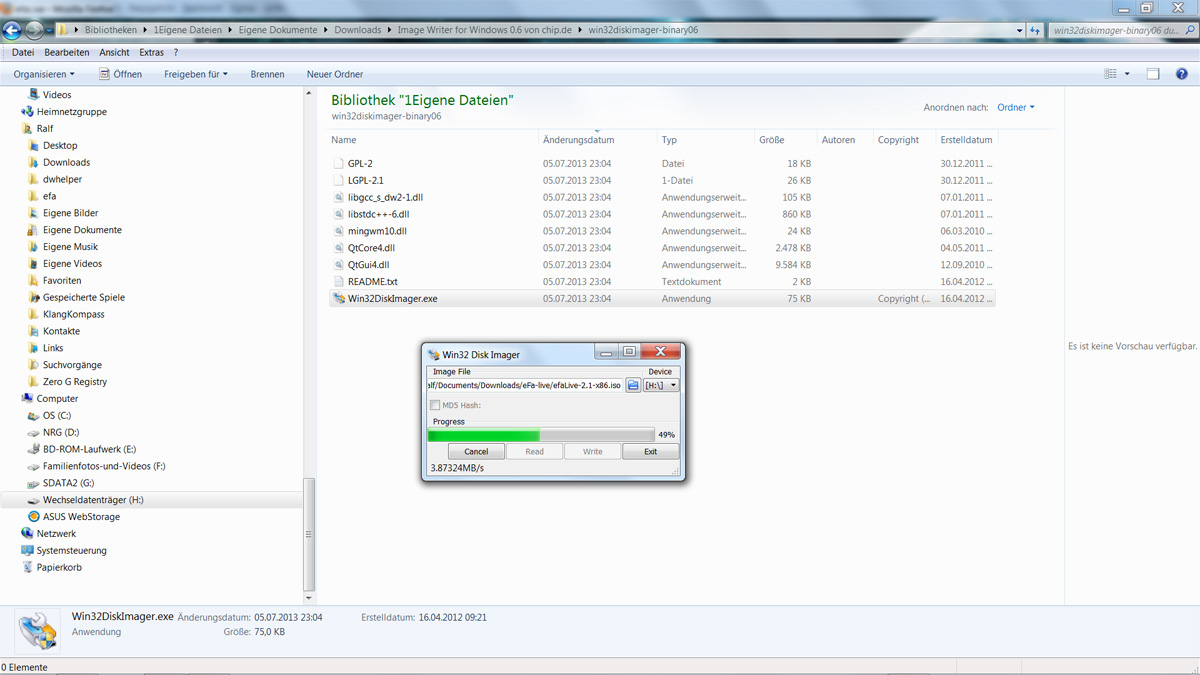Image resolution: width=1200 pixels, height=675 pixels.
Task: Click the Win32 Disk Imager title bar icon
Action: (433, 353)
